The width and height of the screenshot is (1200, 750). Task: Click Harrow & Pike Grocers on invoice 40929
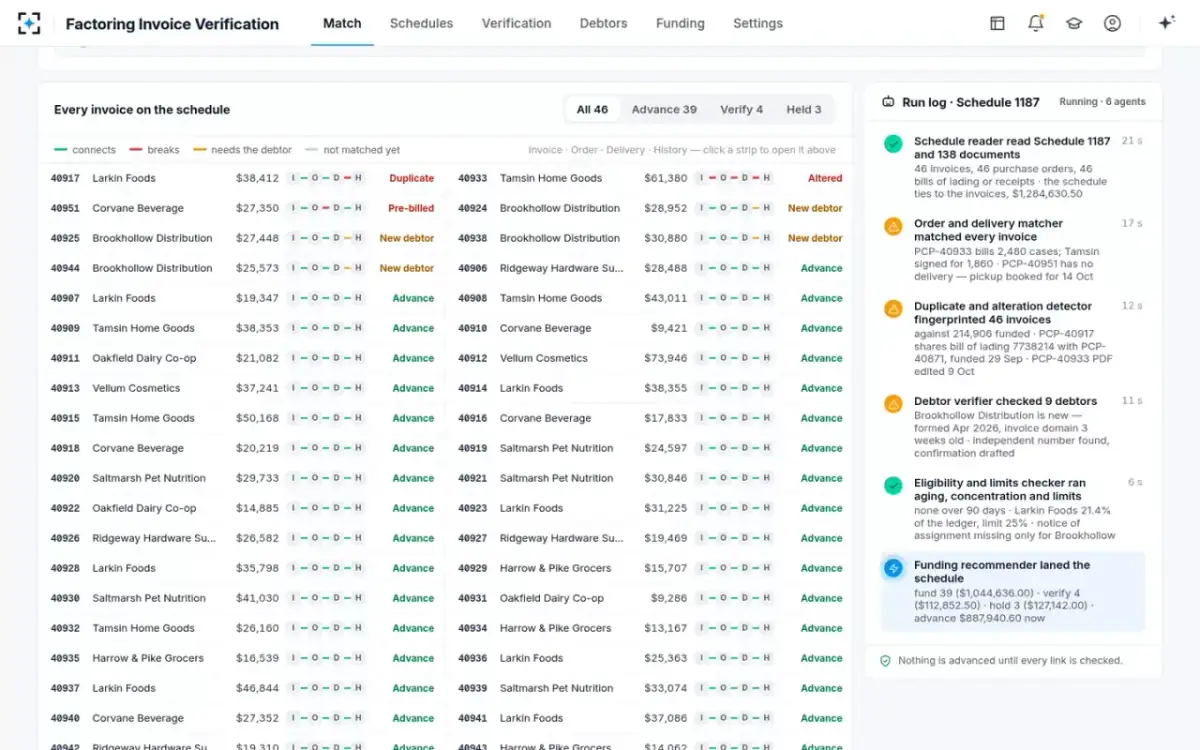point(555,568)
